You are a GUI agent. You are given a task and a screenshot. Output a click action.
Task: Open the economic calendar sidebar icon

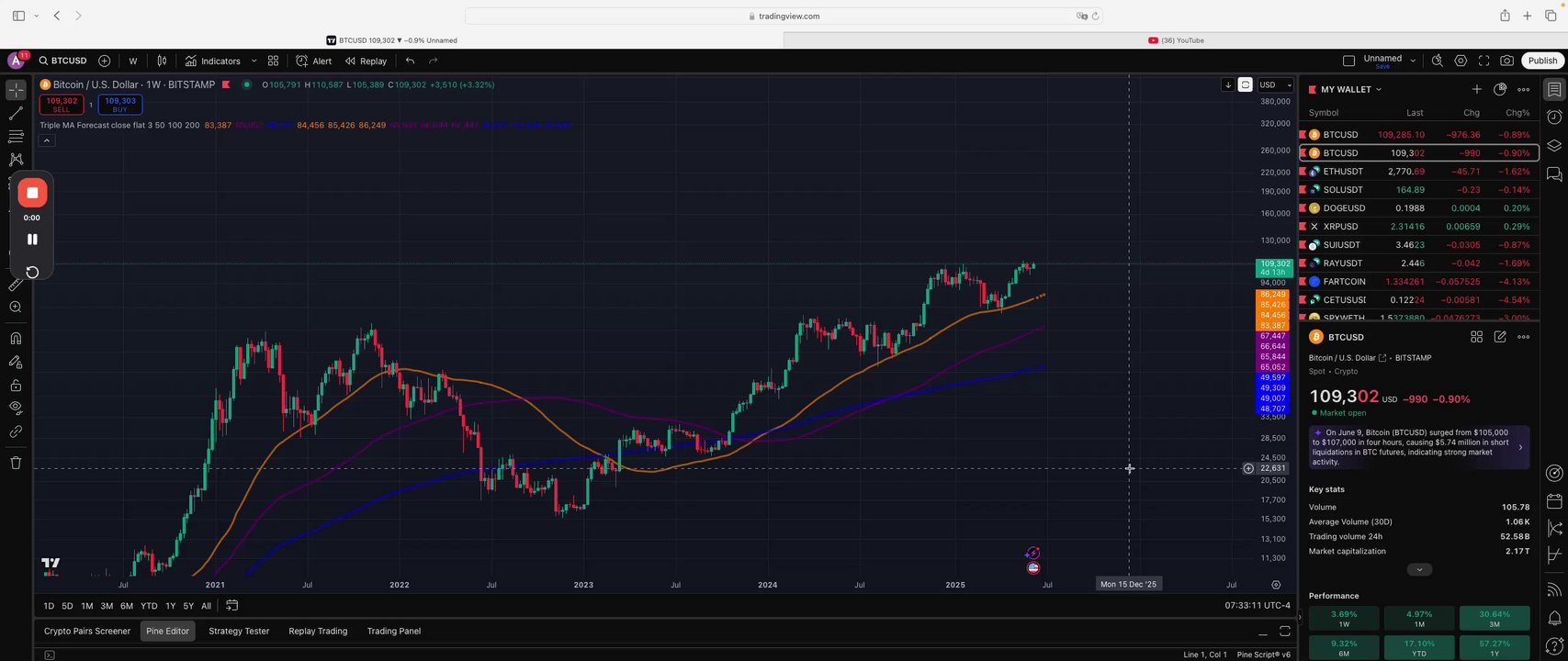coord(1553,501)
